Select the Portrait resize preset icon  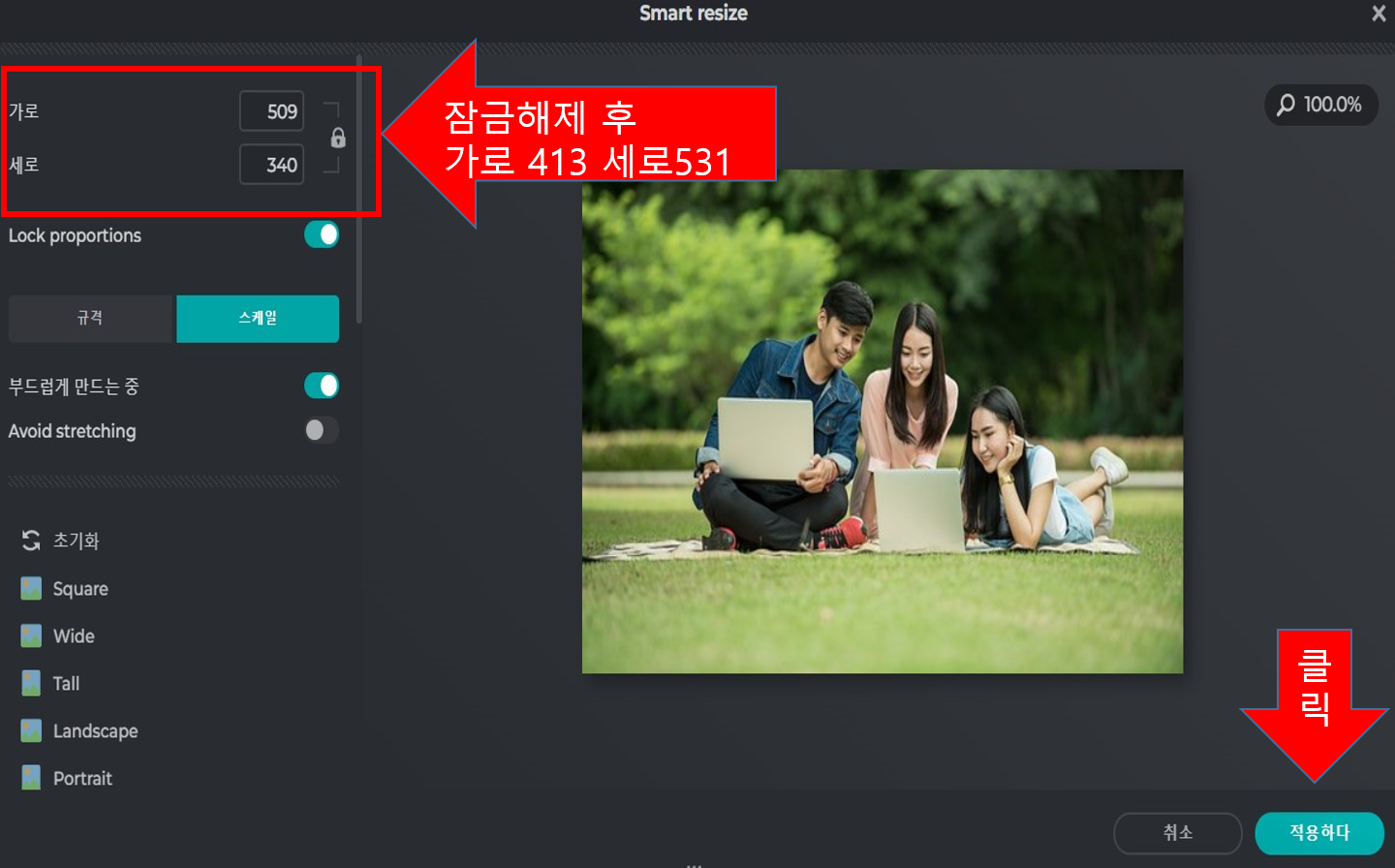tap(33, 778)
